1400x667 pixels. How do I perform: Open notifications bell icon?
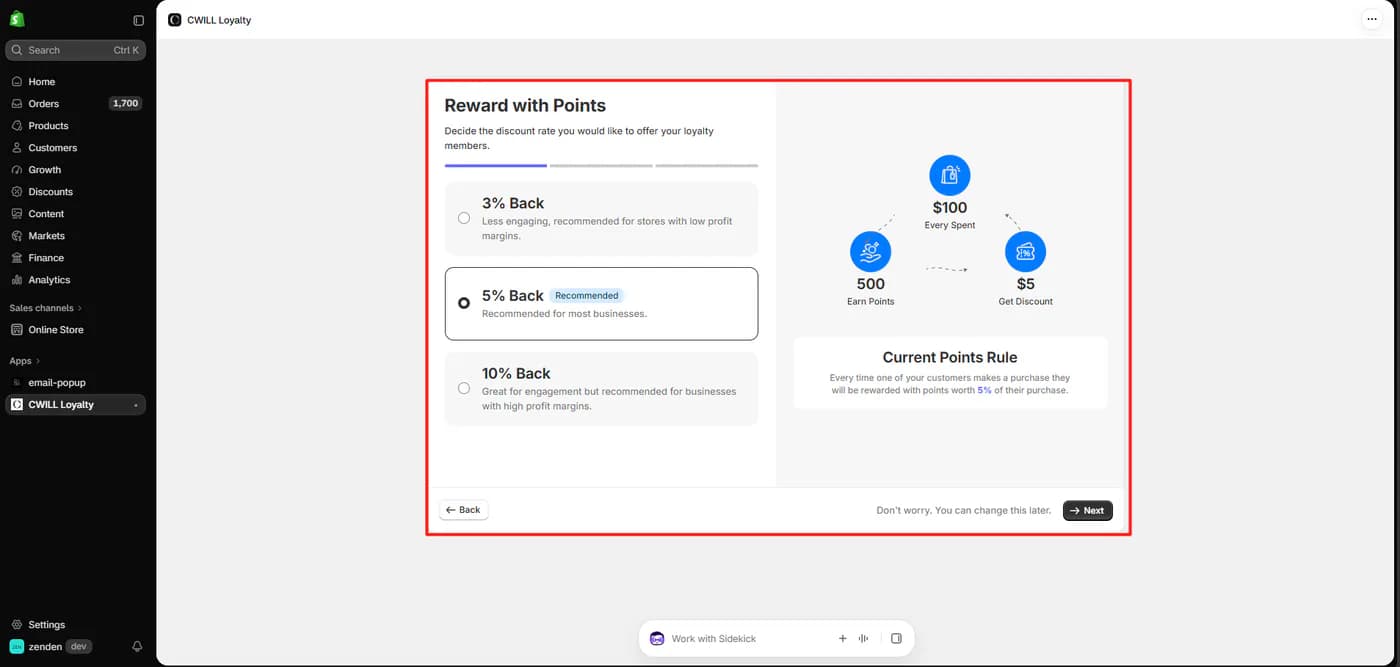(x=137, y=647)
